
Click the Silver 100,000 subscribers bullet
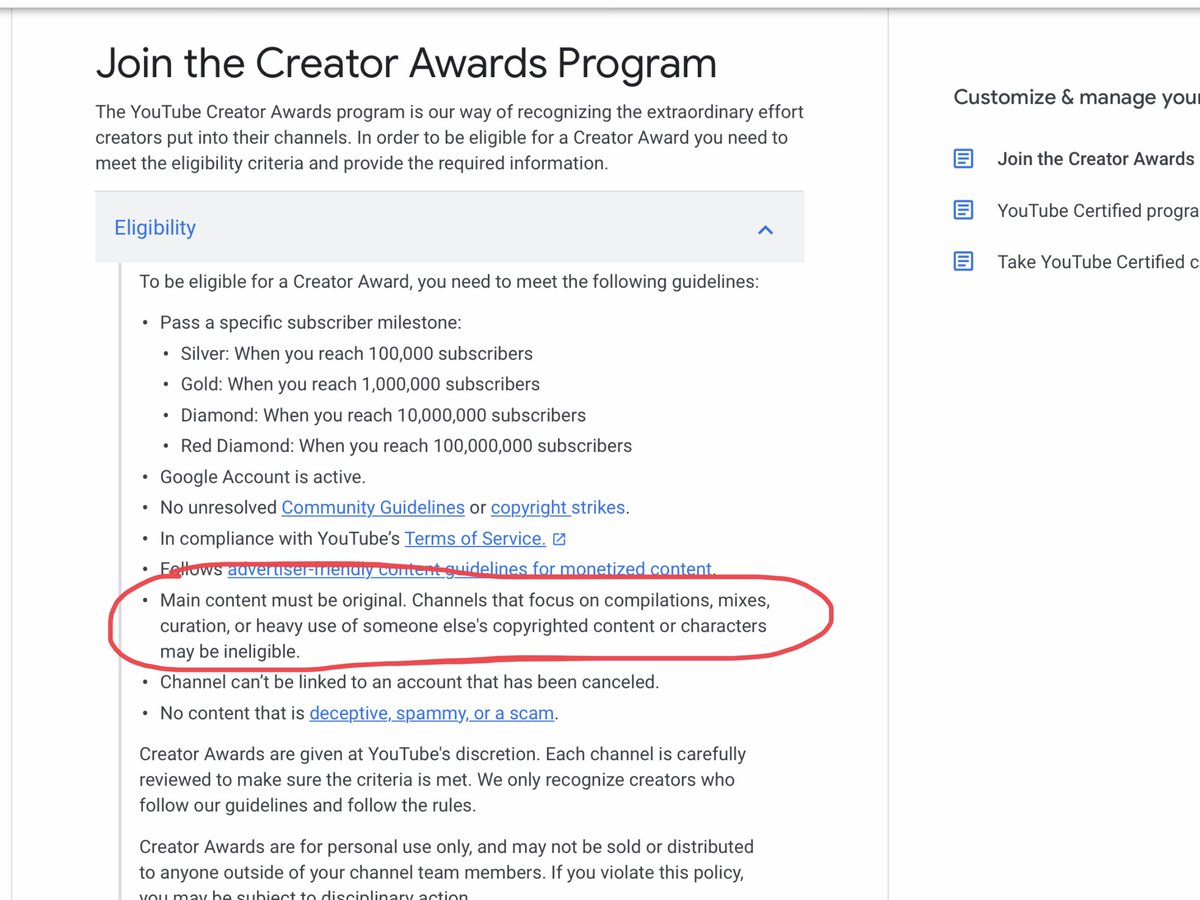[x=356, y=353]
